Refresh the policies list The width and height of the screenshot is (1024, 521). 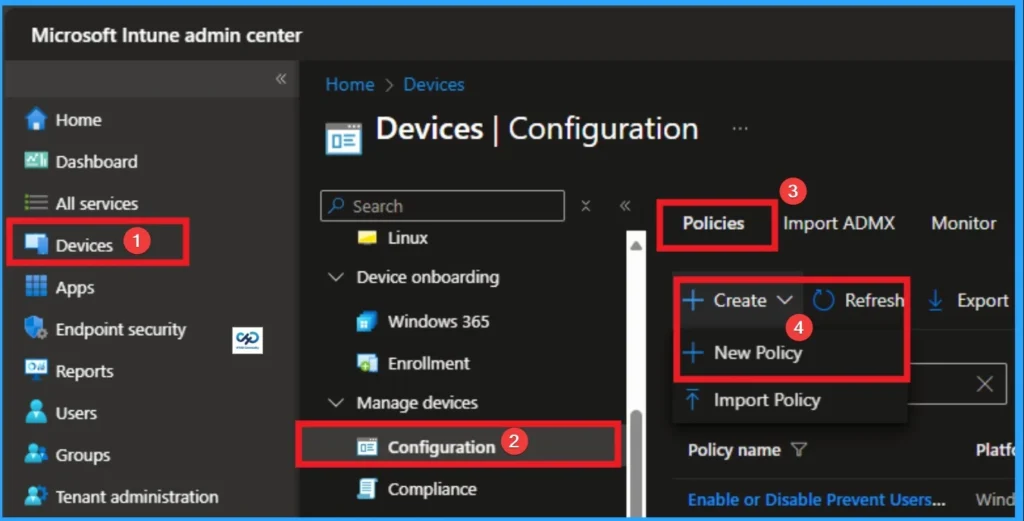pos(858,300)
